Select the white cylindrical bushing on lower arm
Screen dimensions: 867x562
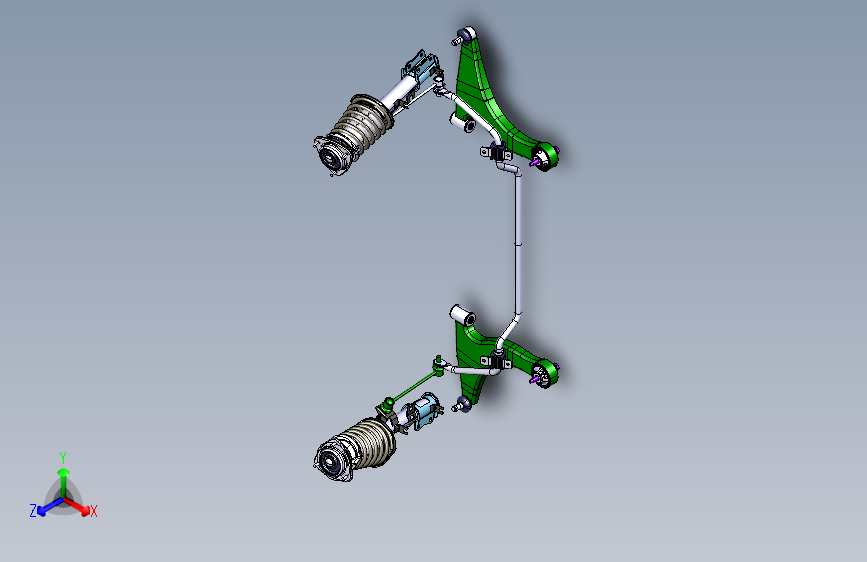463,315
